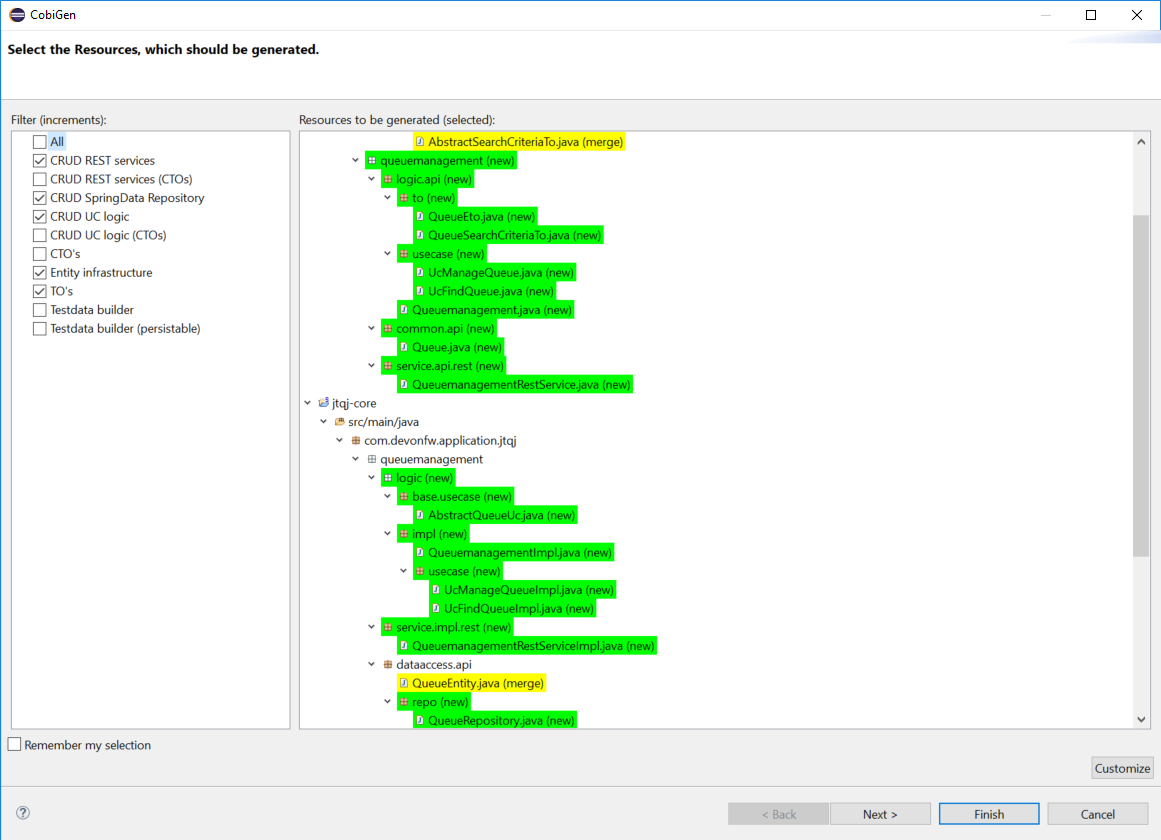Click the jtqj-core project icon
The width and height of the screenshot is (1161, 840).
pyautogui.click(x=324, y=403)
